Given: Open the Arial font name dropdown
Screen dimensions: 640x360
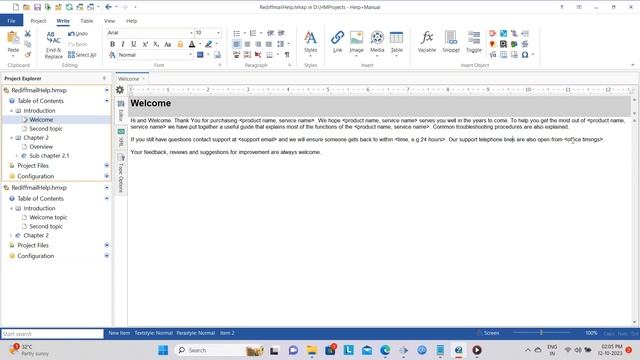Looking at the screenshot, I should point(191,33).
